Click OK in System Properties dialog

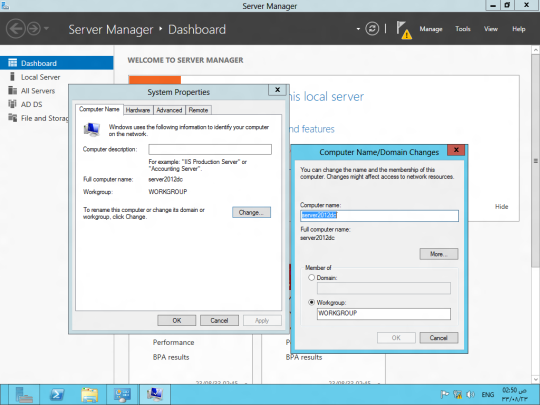pos(177,320)
